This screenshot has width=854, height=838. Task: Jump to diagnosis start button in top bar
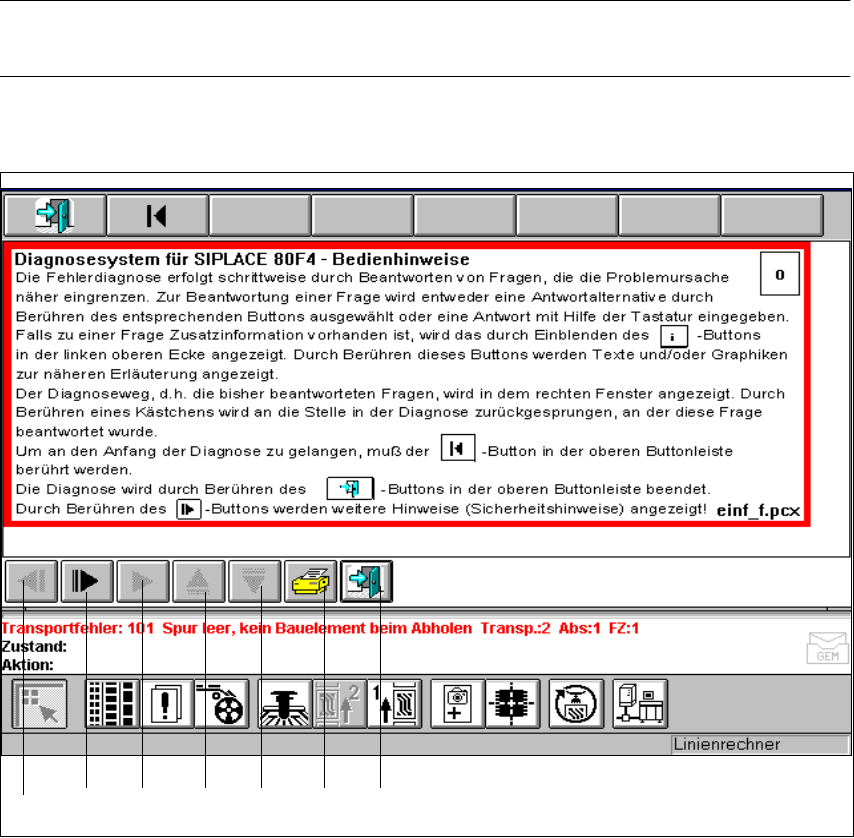(x=157, y=216)
